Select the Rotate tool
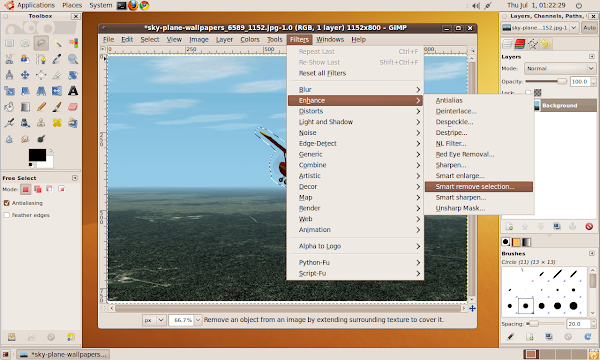Screen dimensions: 600x360 pyautogui.click(x=73, y=75)
